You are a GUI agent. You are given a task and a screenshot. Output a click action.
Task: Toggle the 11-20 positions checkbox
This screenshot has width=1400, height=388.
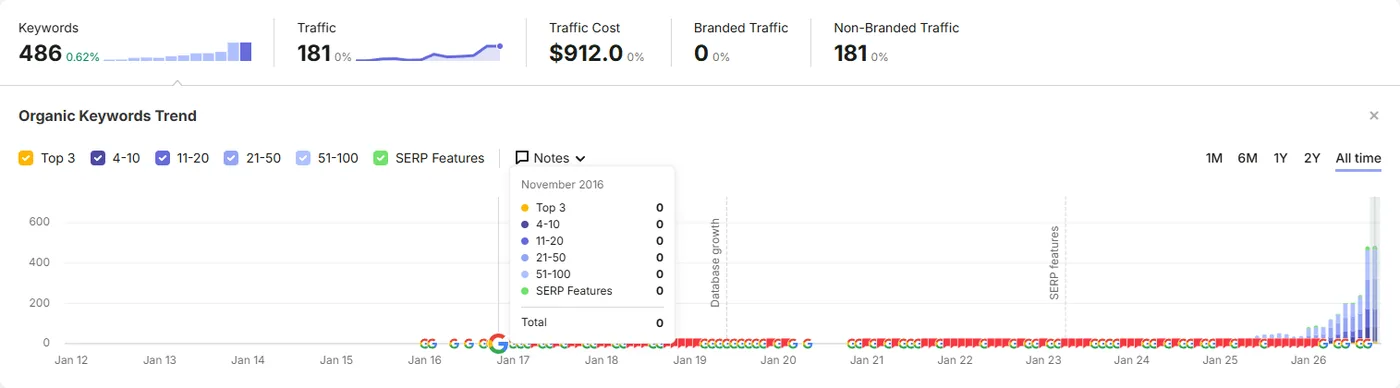[162, 158]
